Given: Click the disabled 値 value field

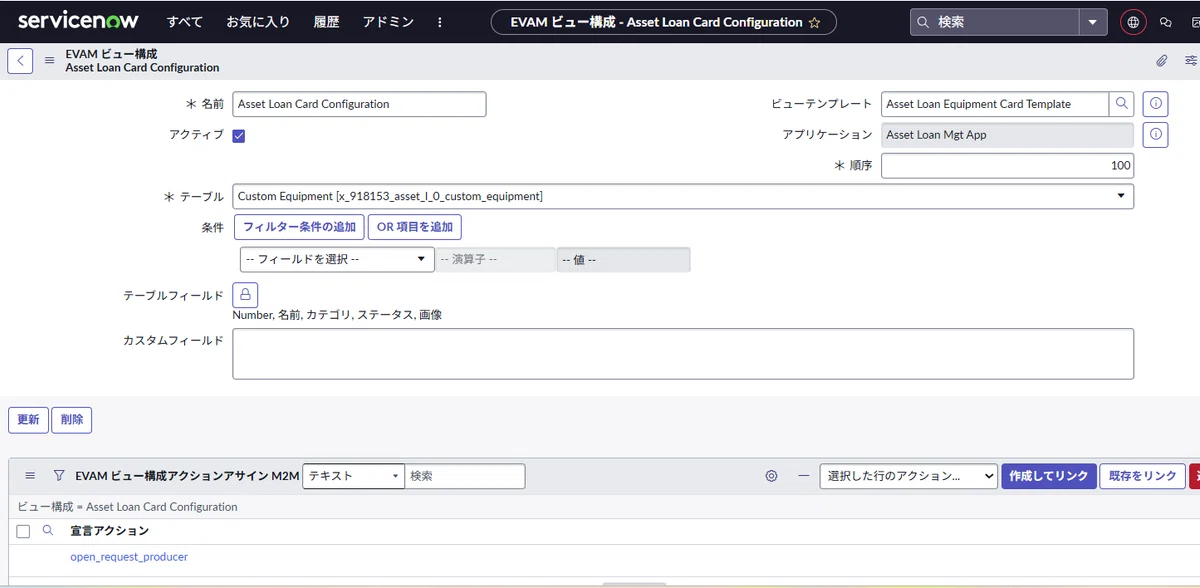Looking at the screenshot, I should pos(623,259).
